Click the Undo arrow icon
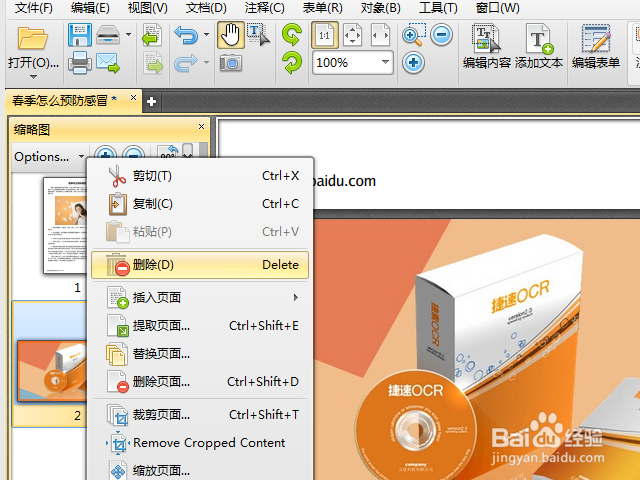This screenshot has width=640, height=480. coord(186,35)
